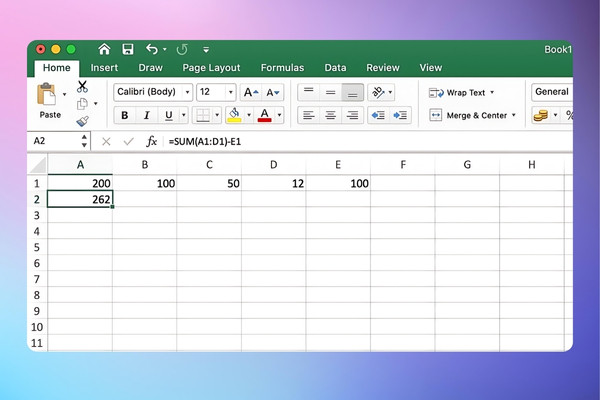Click cell D1 containing 12
The width and height of the screenshot is (600, 400).
tap(274, 183)
